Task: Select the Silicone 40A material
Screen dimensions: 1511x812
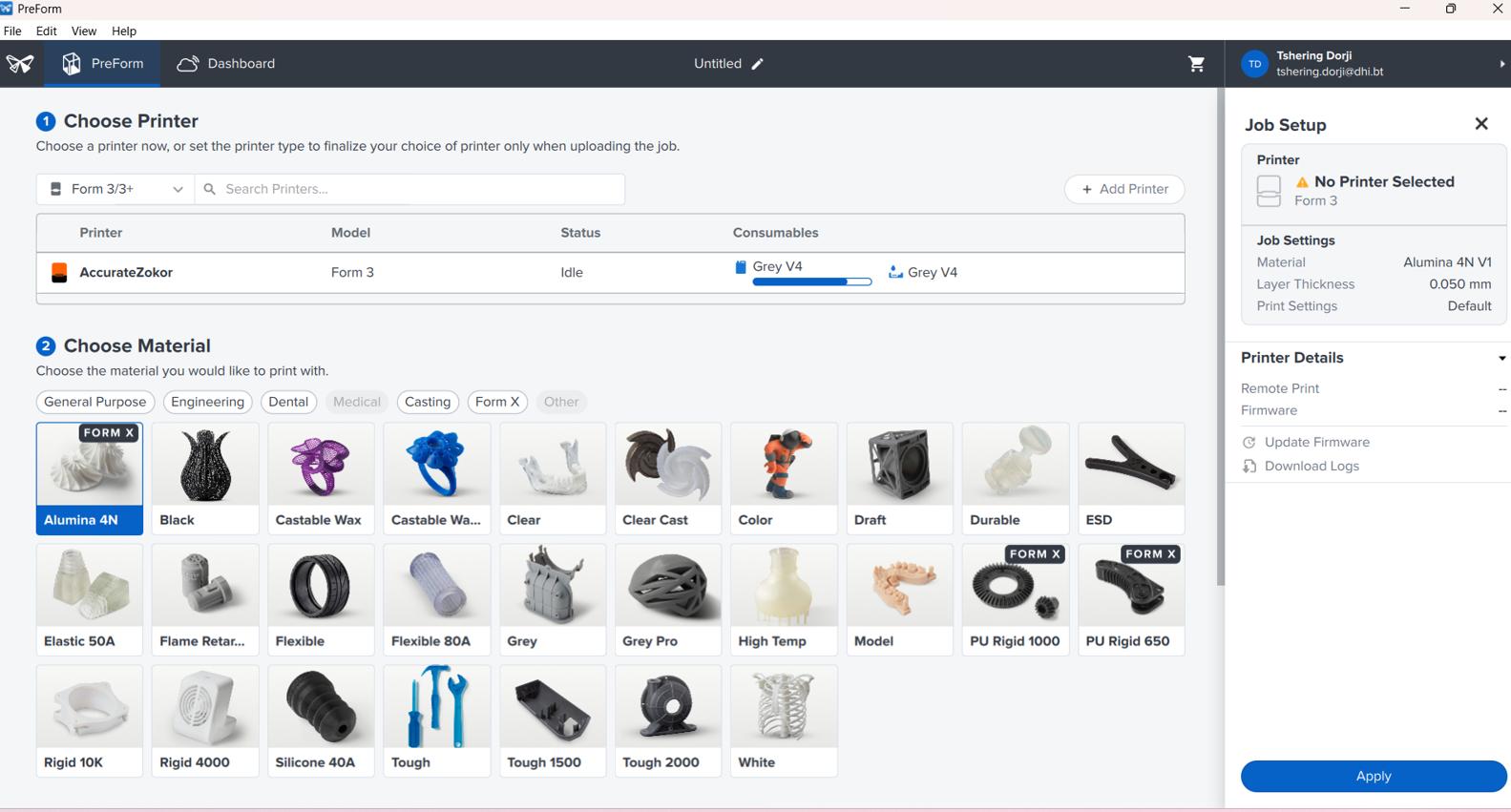Action: (x=321, y=720)
